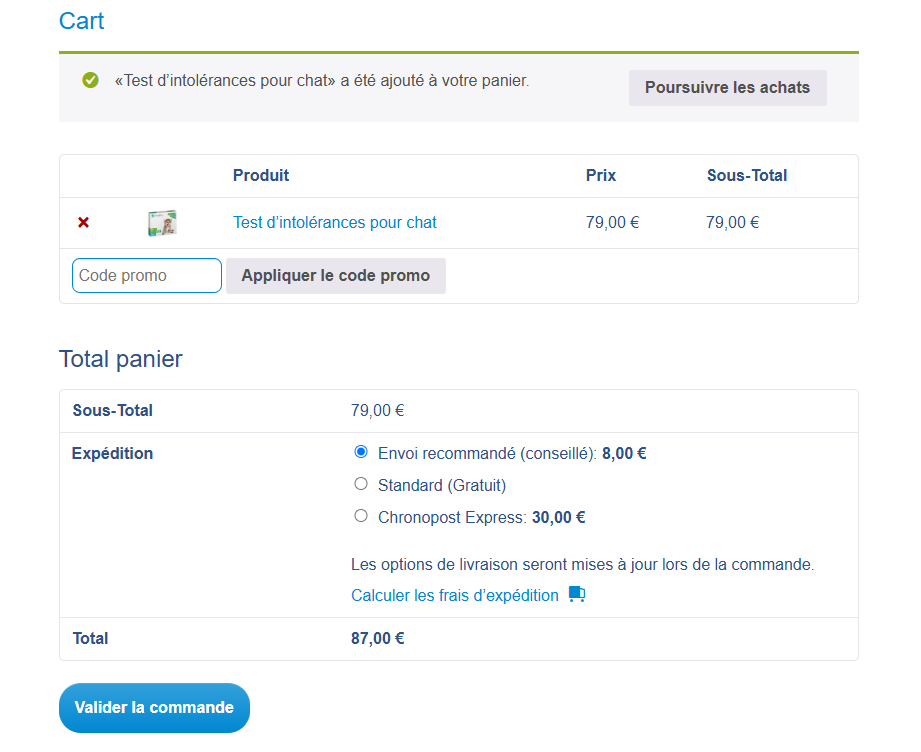Click the Total panier heading
921x752 pixels.
121,359
